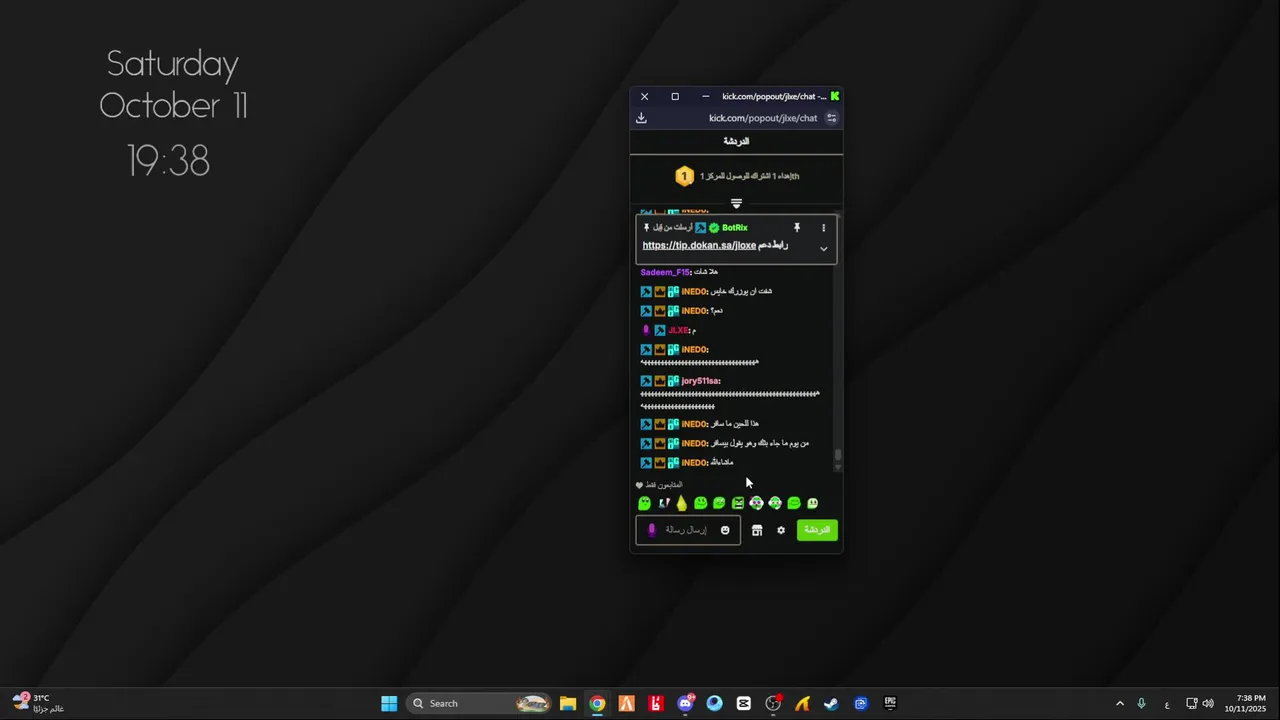Open Discord from the taskbar

coord(685,703)
